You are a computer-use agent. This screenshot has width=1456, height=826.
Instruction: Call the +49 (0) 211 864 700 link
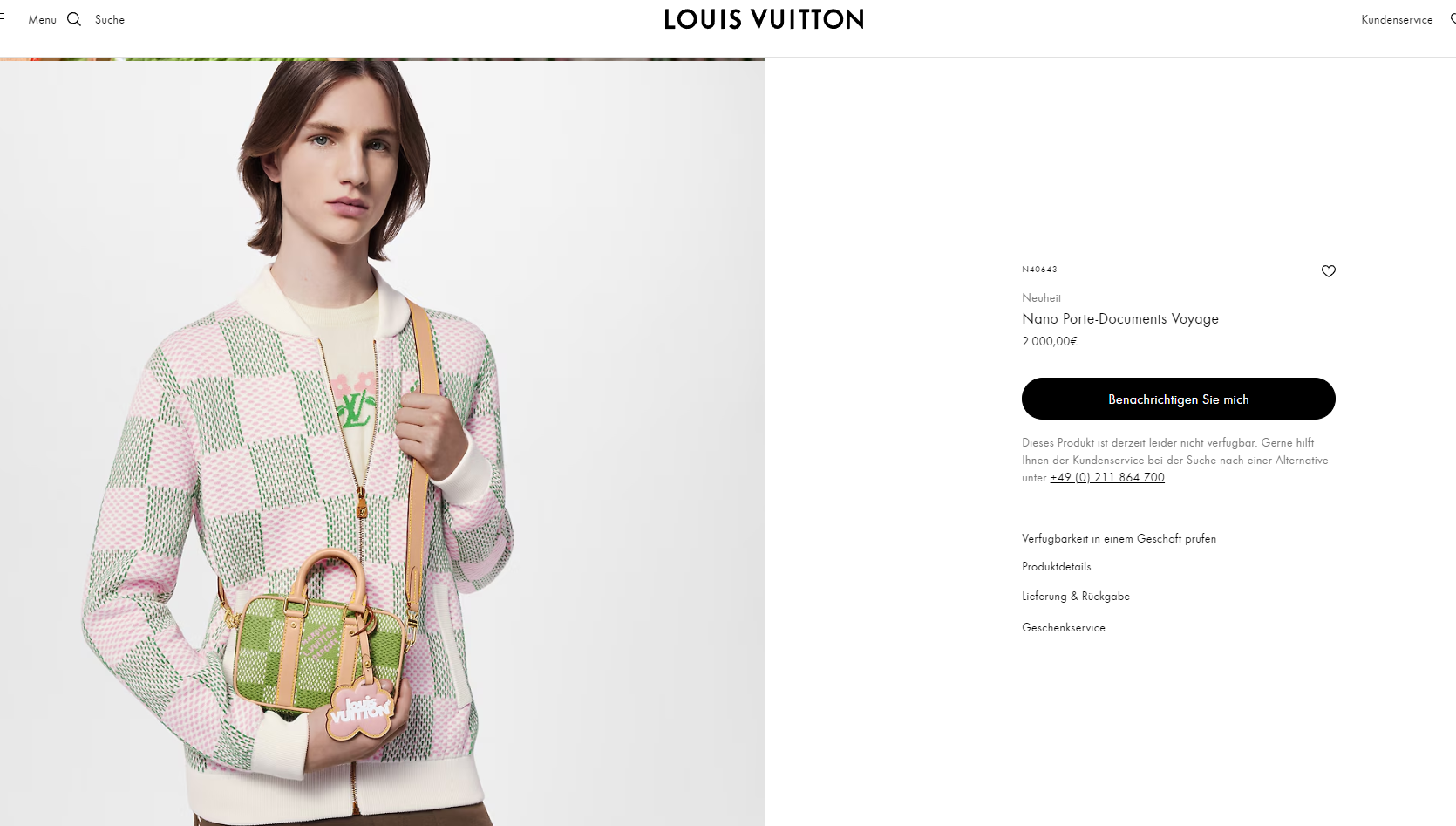[x=1107, y=477]
